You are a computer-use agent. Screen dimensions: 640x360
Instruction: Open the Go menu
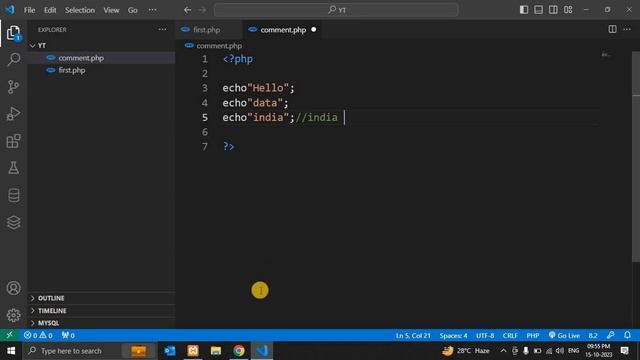click(x=133, y=10)
